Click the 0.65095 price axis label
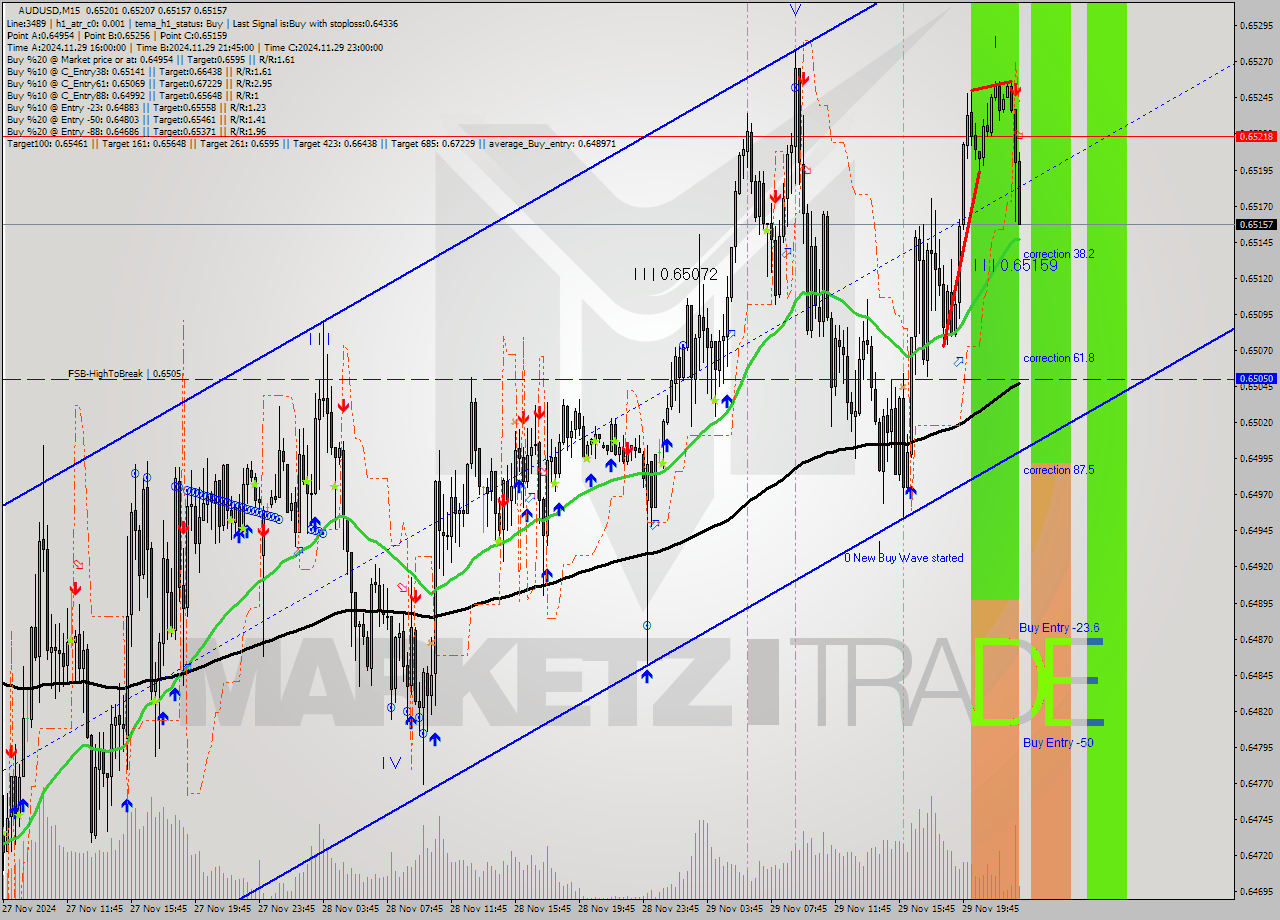The width and height of the screenshot is (1280, 920). (x=1256, y=314)
